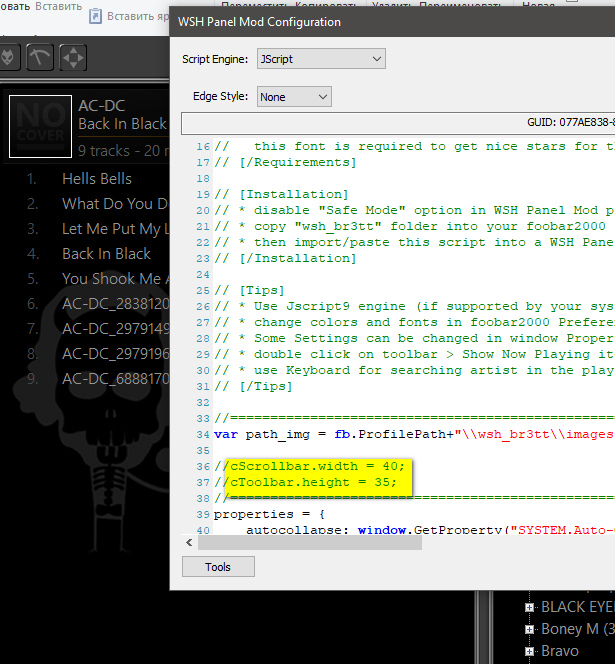
Task: Select the Boney M library item
Action: [578, 629]
